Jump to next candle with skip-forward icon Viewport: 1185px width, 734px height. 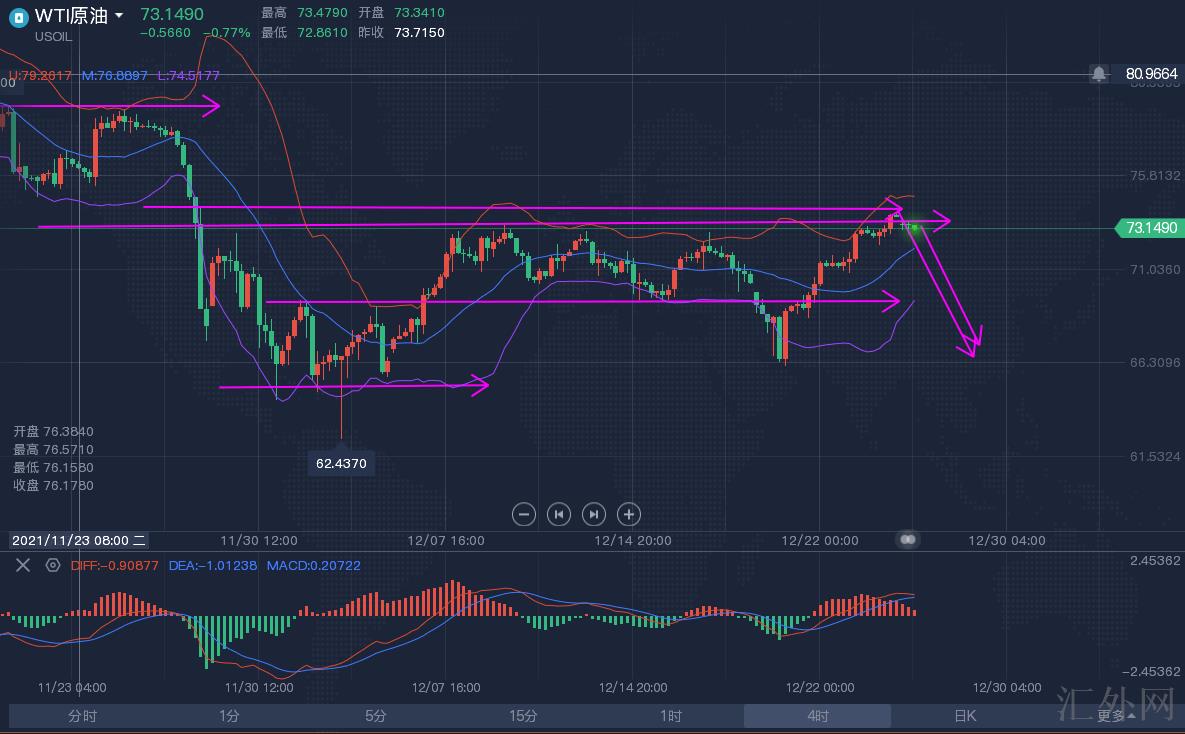(x=594, y=514)
